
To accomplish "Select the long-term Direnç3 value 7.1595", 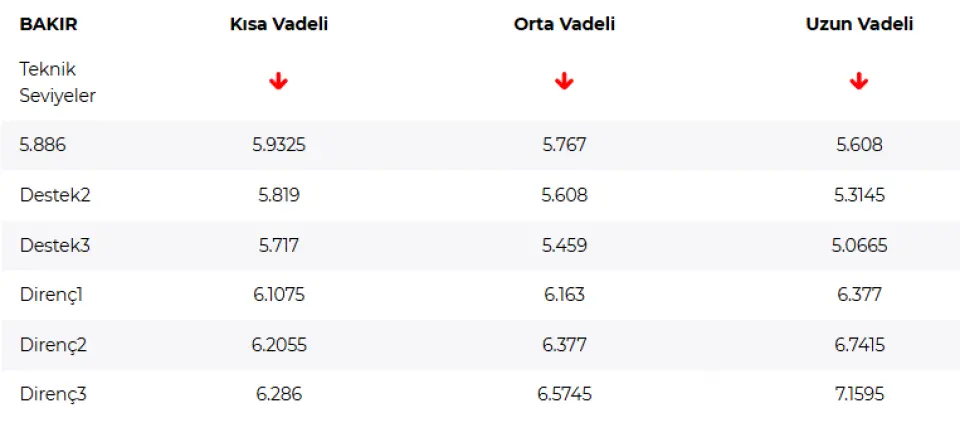I will [859, 394].
